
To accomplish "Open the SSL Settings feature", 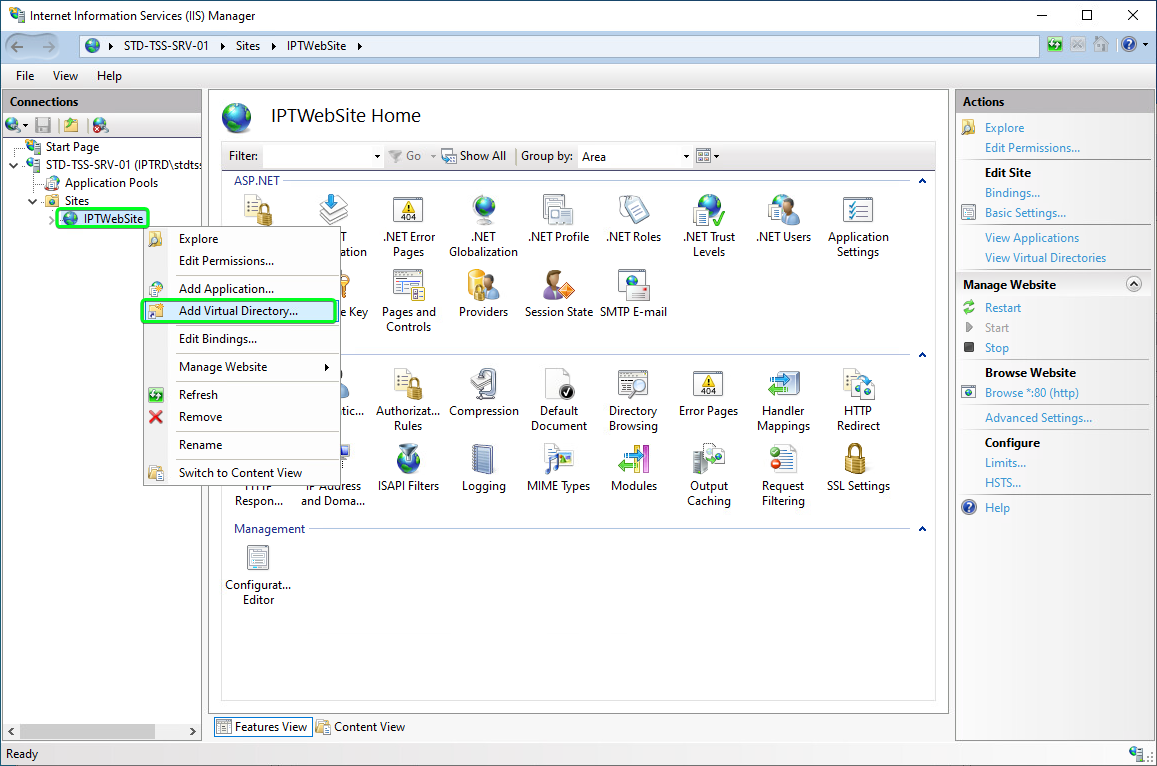I will point(858,469).
